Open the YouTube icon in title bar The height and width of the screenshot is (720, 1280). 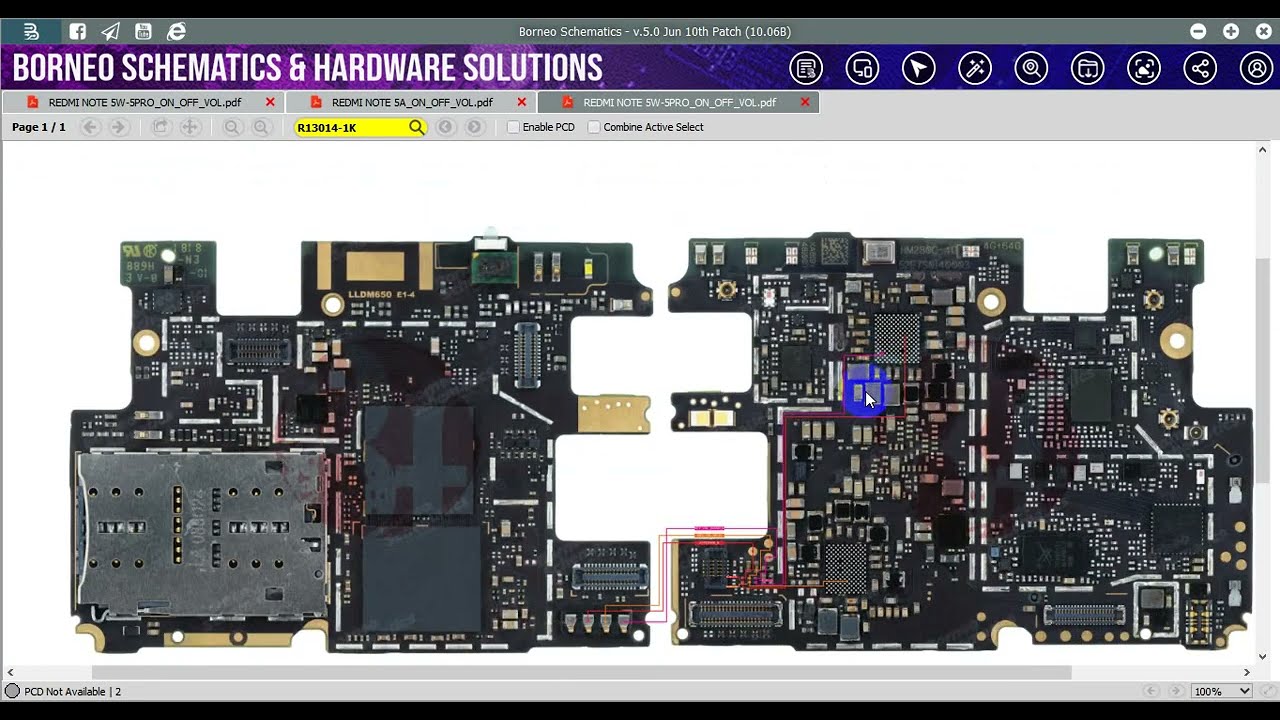(143, 32)
